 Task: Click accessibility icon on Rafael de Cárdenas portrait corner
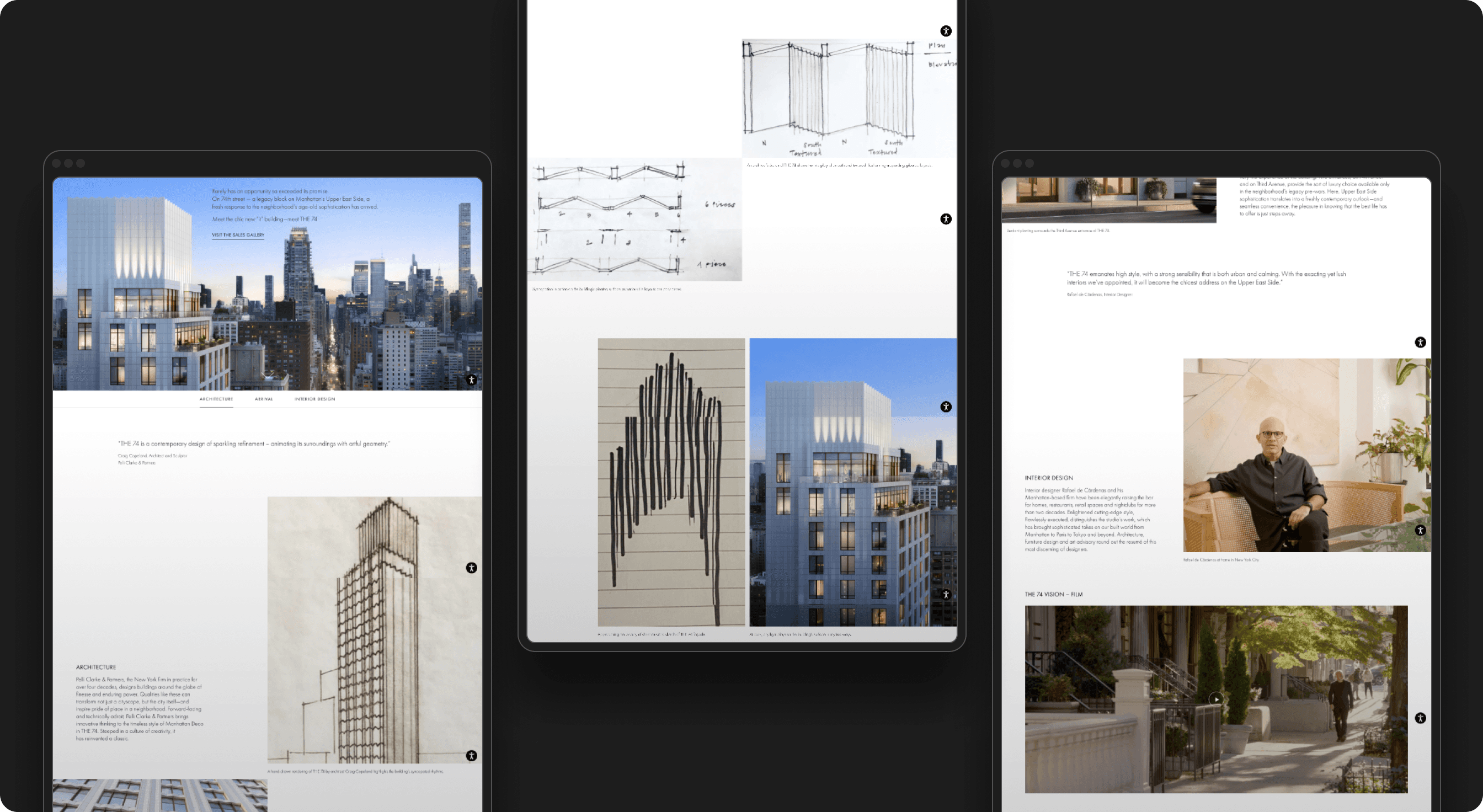[x=1420, y=530]
